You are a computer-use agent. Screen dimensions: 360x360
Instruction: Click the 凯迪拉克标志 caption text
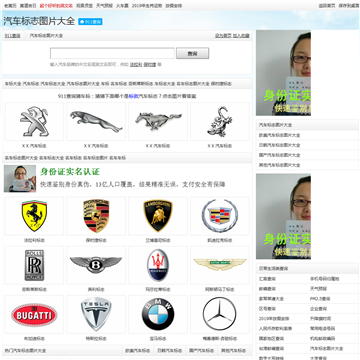[x=220, y=240]
